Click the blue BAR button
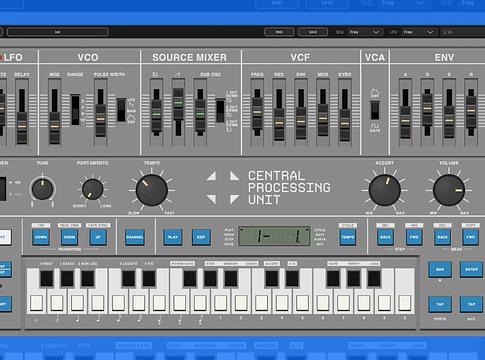The image size is (485, 360). [440, 269]
